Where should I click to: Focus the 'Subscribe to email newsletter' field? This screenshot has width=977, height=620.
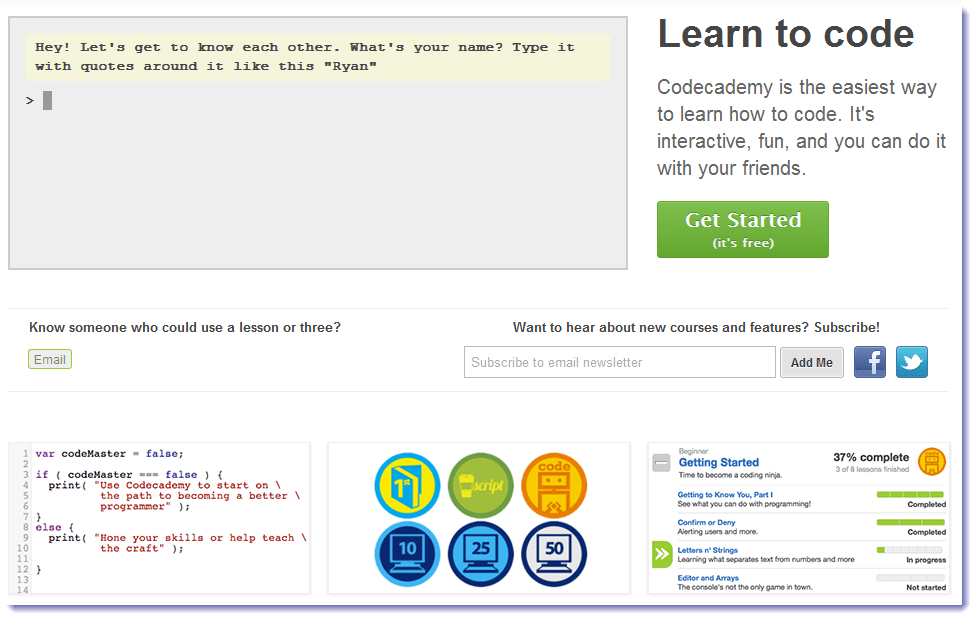pyautogui.click(x=619, y=362)
